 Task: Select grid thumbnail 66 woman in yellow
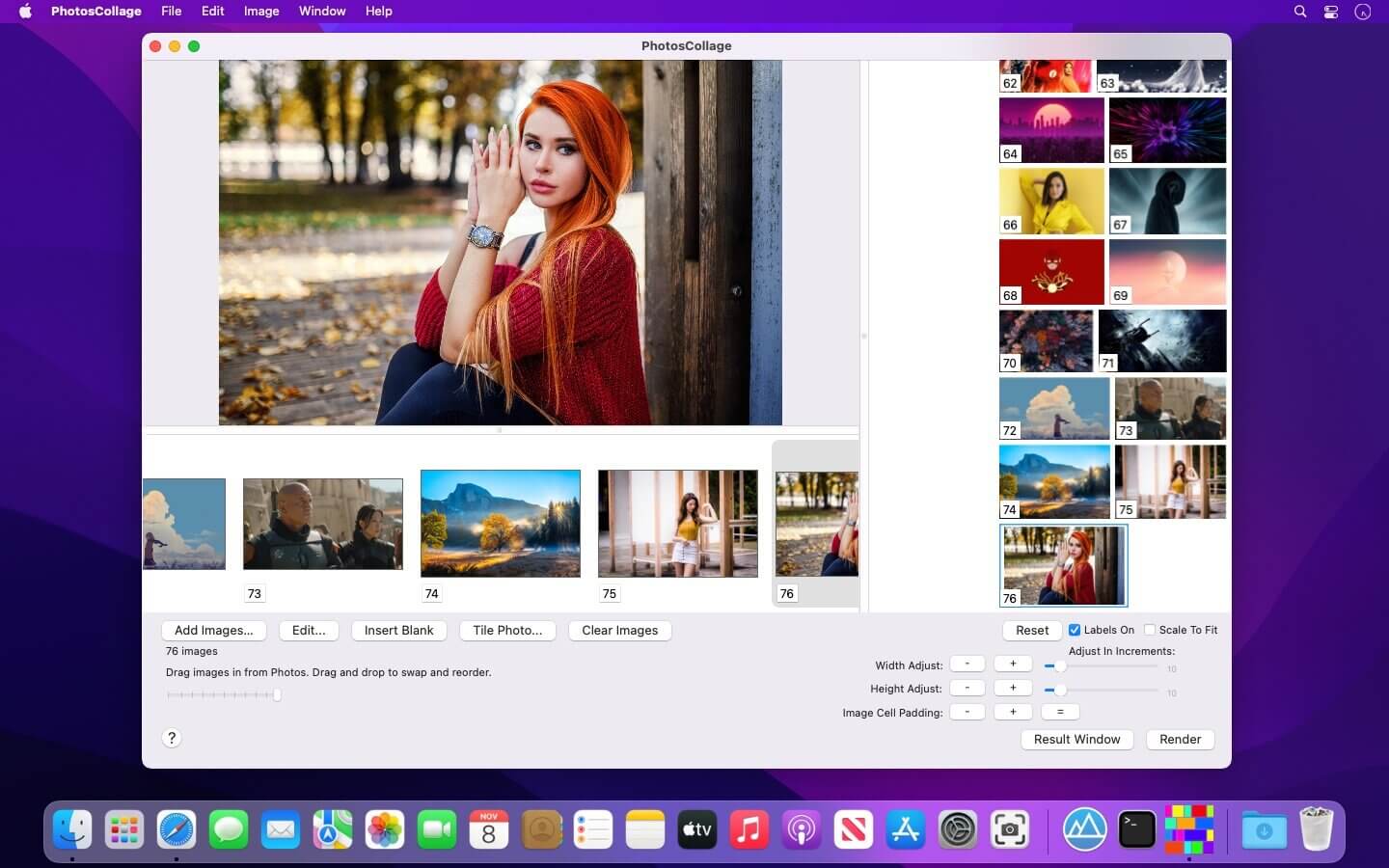(x=1051, y=202)
